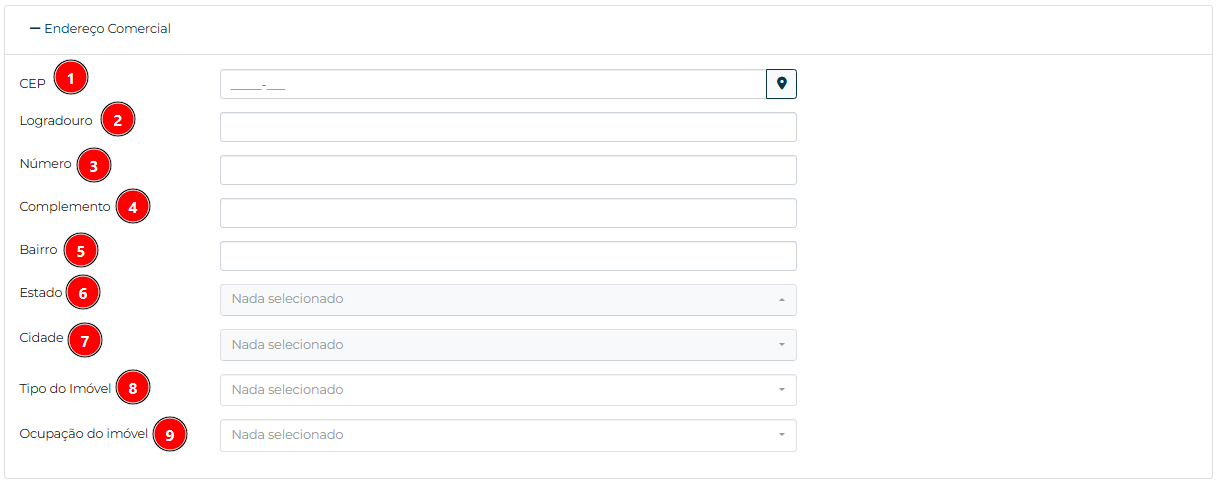Open the Cidade dropdown
This screenshot has width=1219, height=488.
pos(508,345)
